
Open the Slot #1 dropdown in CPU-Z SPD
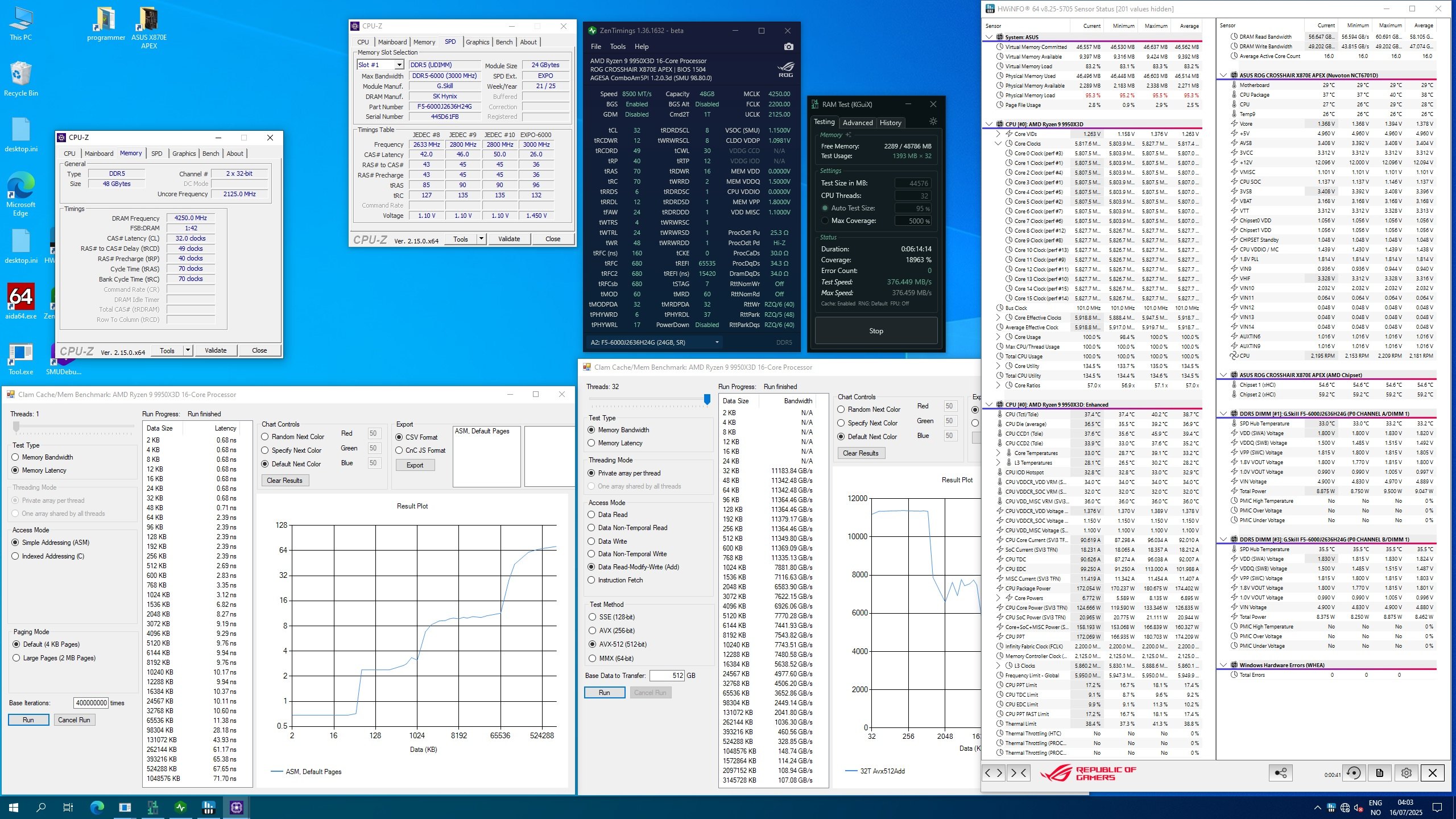click(x=399, y=65)
